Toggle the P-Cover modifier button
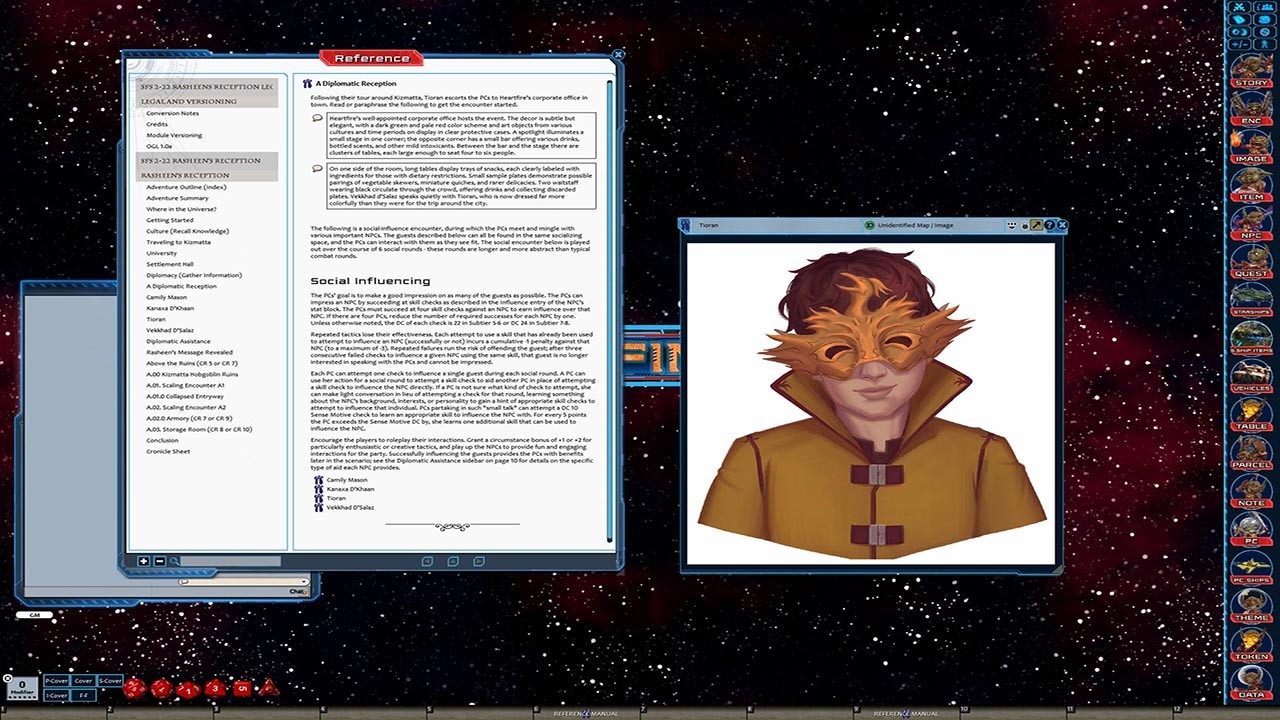 [55, 681]
